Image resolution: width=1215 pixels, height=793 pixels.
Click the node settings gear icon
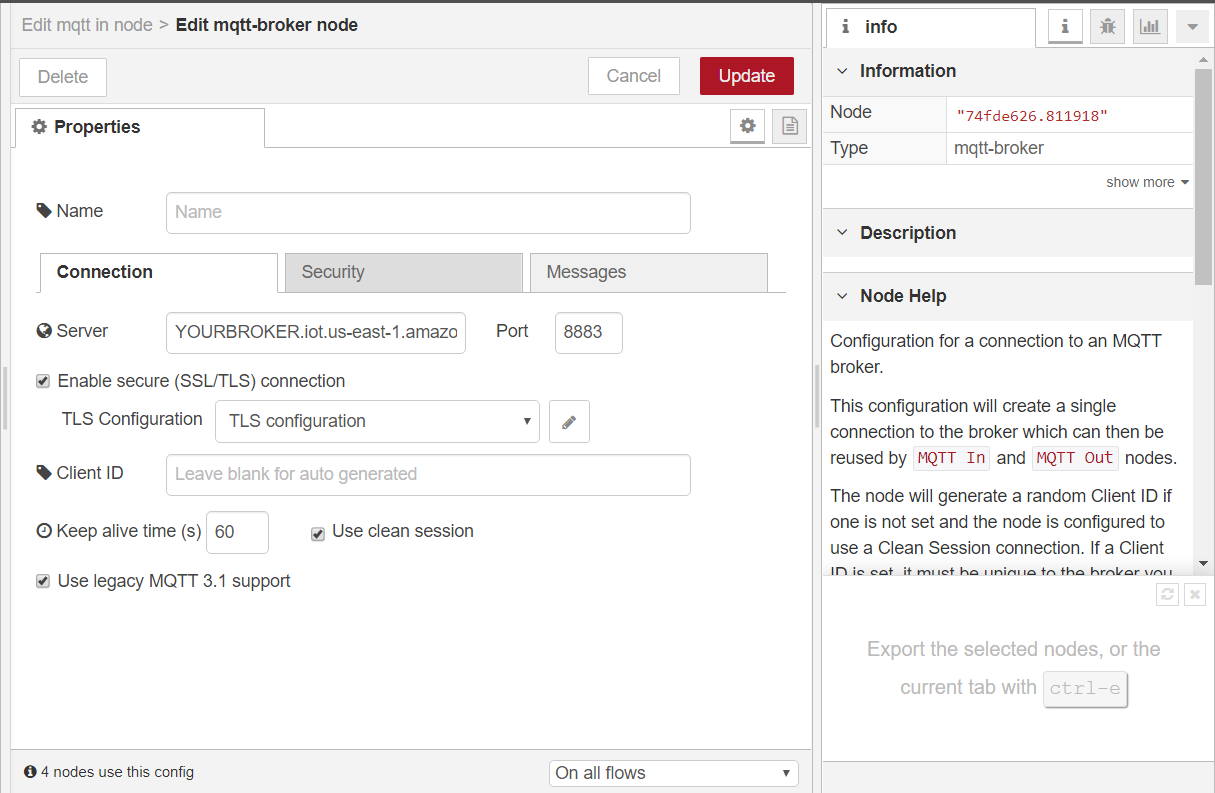(747, 126)
